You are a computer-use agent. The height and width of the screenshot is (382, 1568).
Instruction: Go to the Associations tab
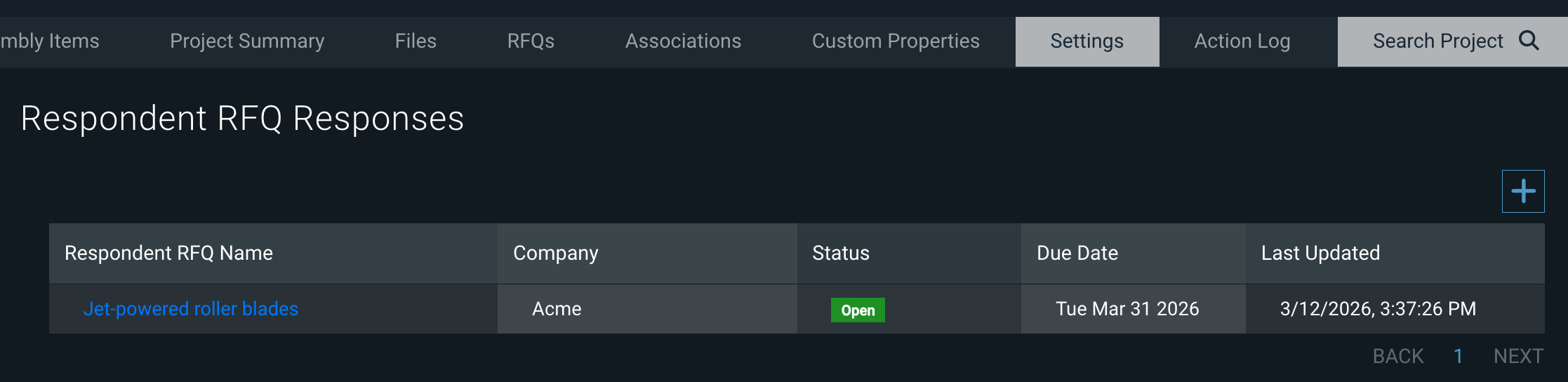pos(683,41)
